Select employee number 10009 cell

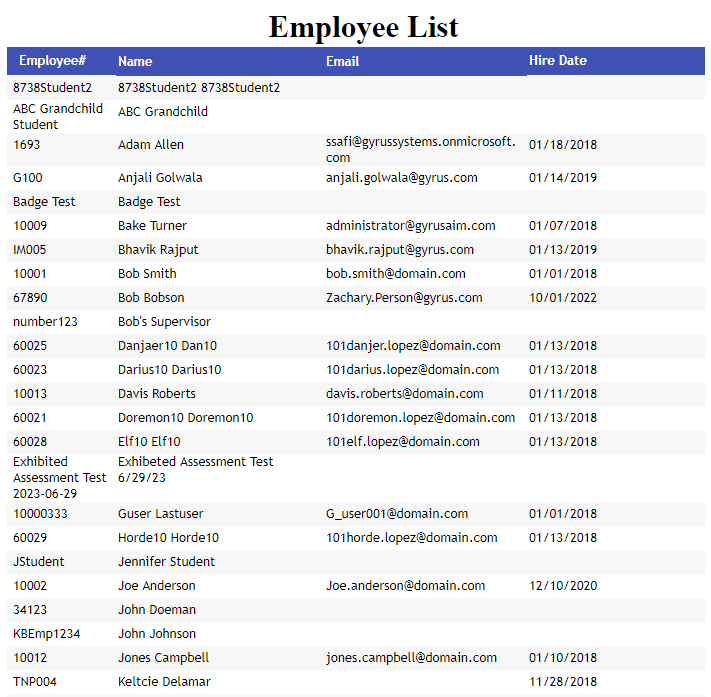[x=30, y=226]
